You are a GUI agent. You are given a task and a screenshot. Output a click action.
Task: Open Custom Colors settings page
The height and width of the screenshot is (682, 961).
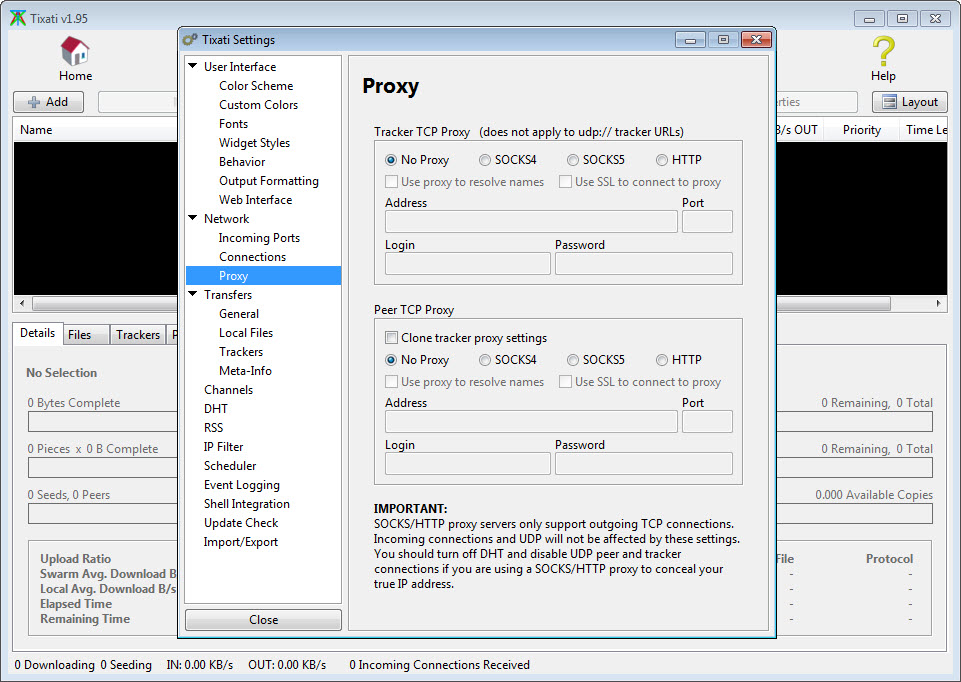click(x=259, y=105)
